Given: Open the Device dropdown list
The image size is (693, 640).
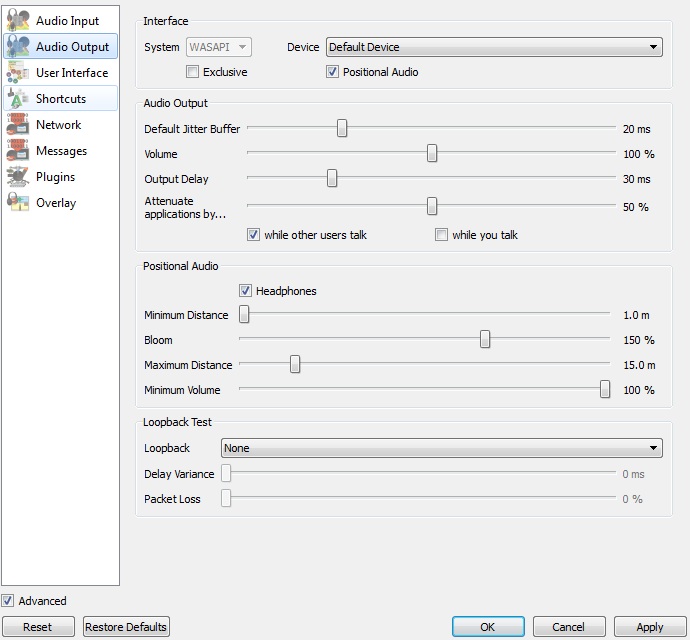Looking at the screenshot, I should tap(494, 47).
